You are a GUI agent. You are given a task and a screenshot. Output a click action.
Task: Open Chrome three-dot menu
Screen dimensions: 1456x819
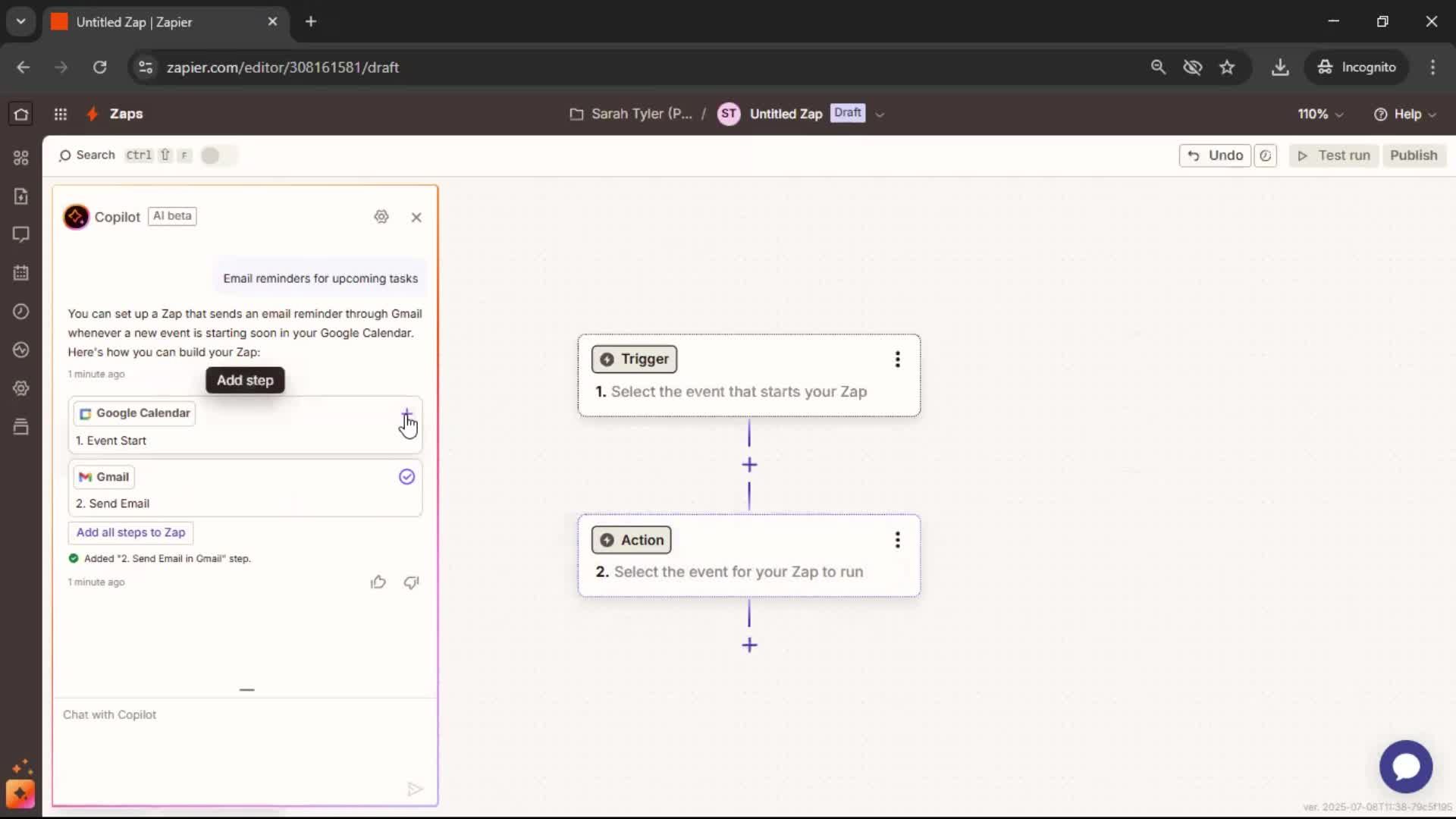(1432, 67)
